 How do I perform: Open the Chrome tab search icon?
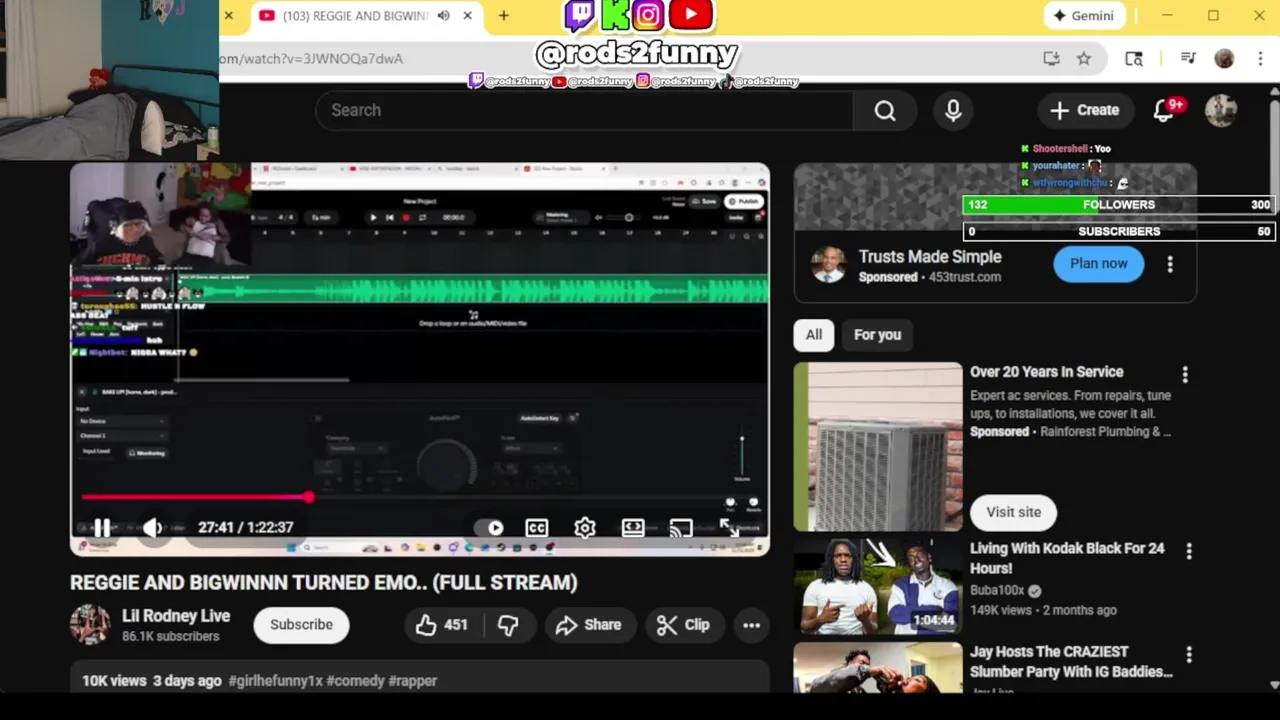(1134, 59)
